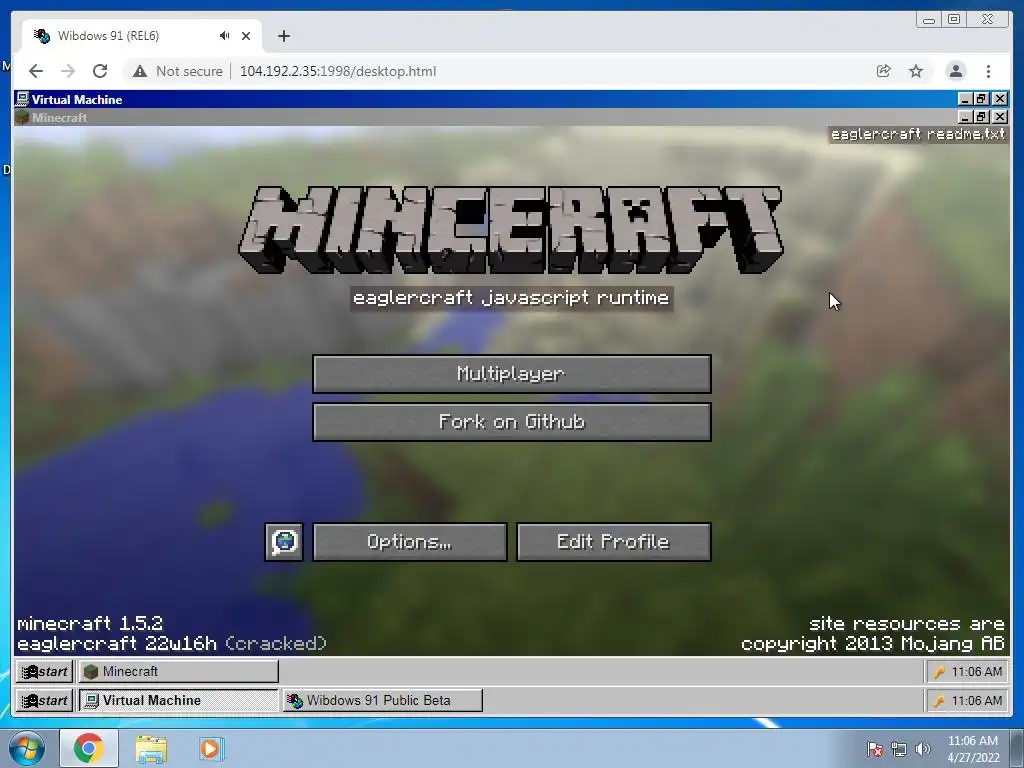Click Chrome in the Windows taskbar
The image size is (1024, 768).
click(89, 748)
